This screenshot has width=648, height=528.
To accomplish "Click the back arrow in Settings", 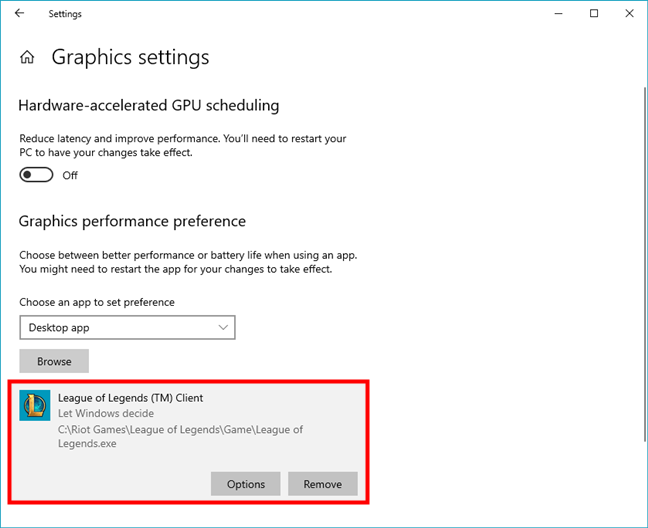I will click(19, 13).
